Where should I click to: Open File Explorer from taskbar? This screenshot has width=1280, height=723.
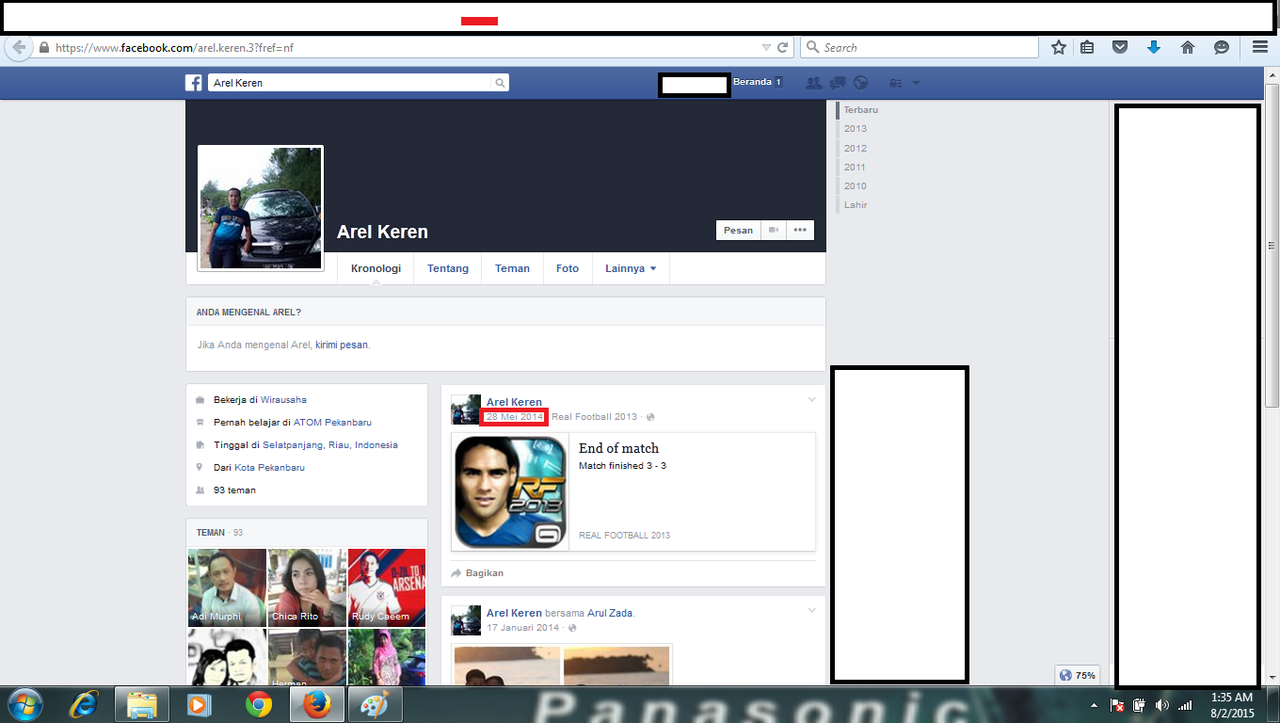pos(142,705)
